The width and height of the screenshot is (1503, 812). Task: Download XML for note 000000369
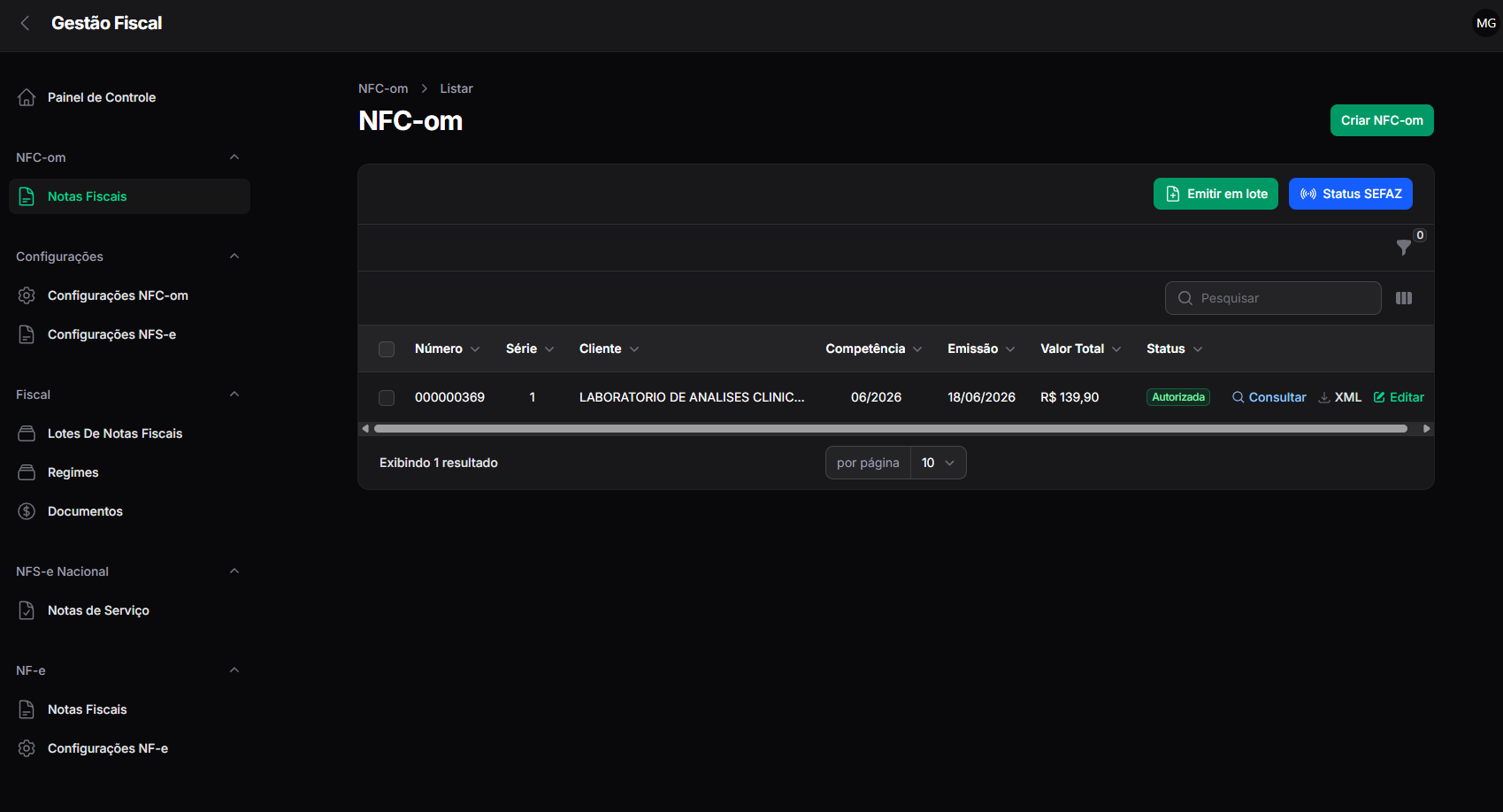tap(1339, 397)
